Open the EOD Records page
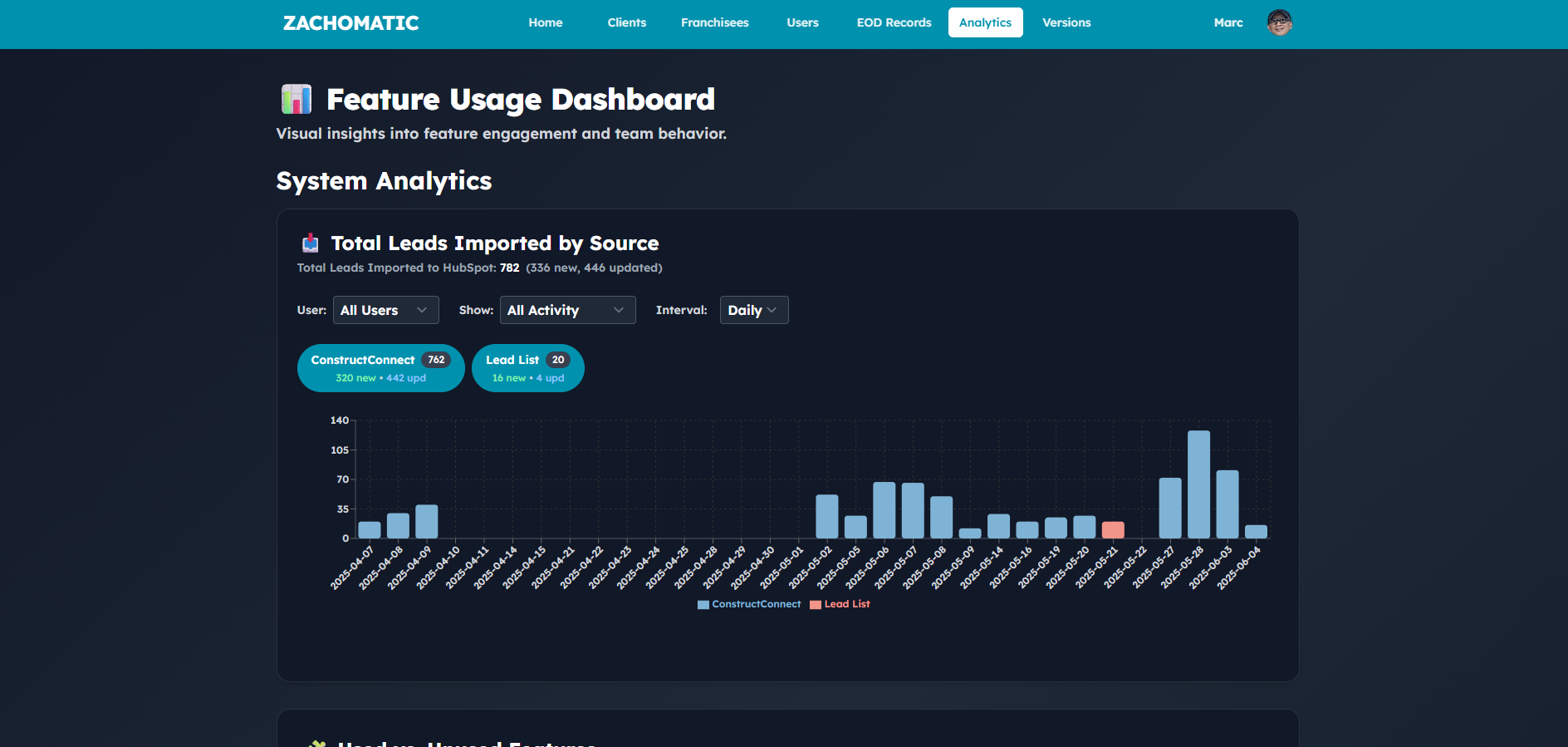This screenshot has width=1568, height=747. (x=894, y=22)
